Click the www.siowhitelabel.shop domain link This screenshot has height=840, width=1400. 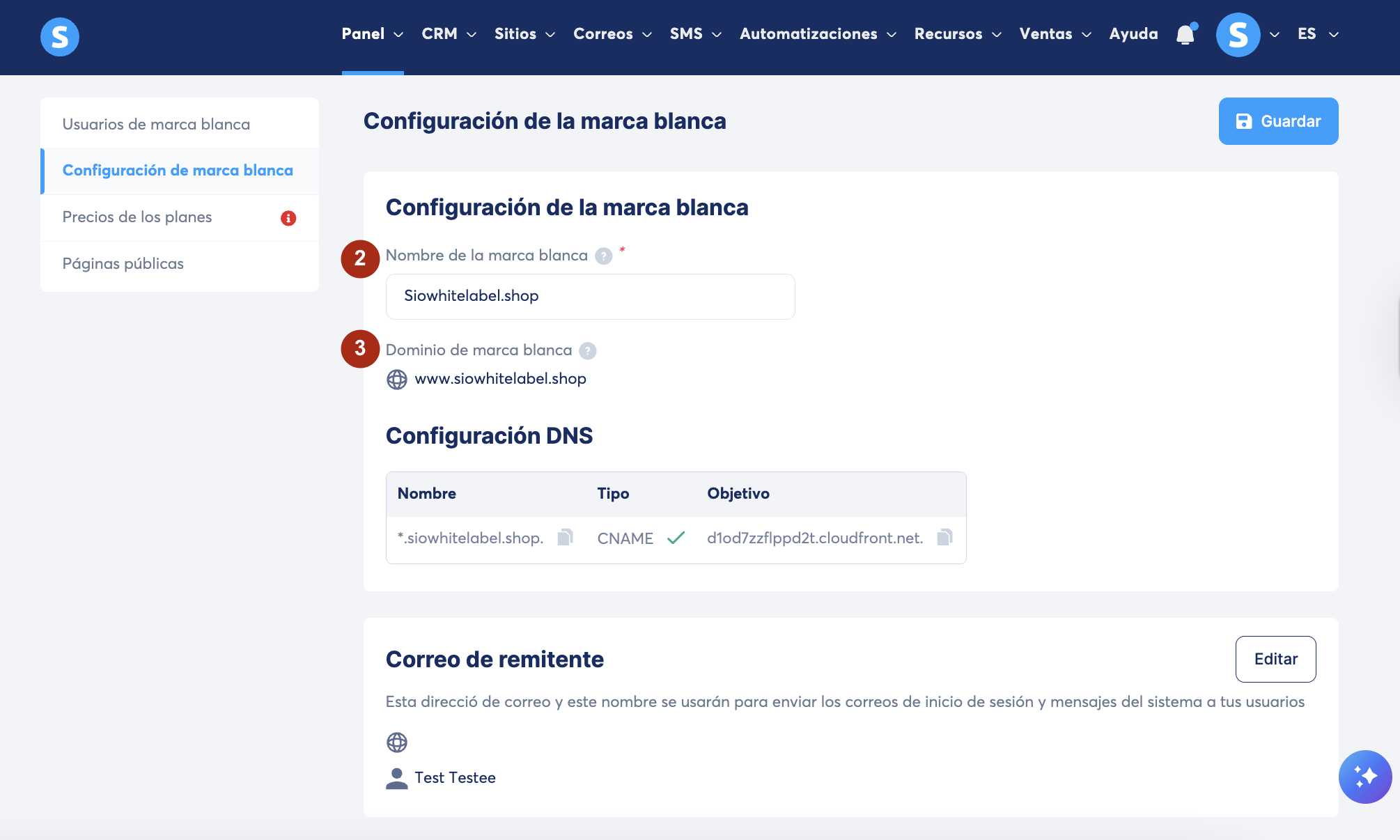tap(500, 379)
